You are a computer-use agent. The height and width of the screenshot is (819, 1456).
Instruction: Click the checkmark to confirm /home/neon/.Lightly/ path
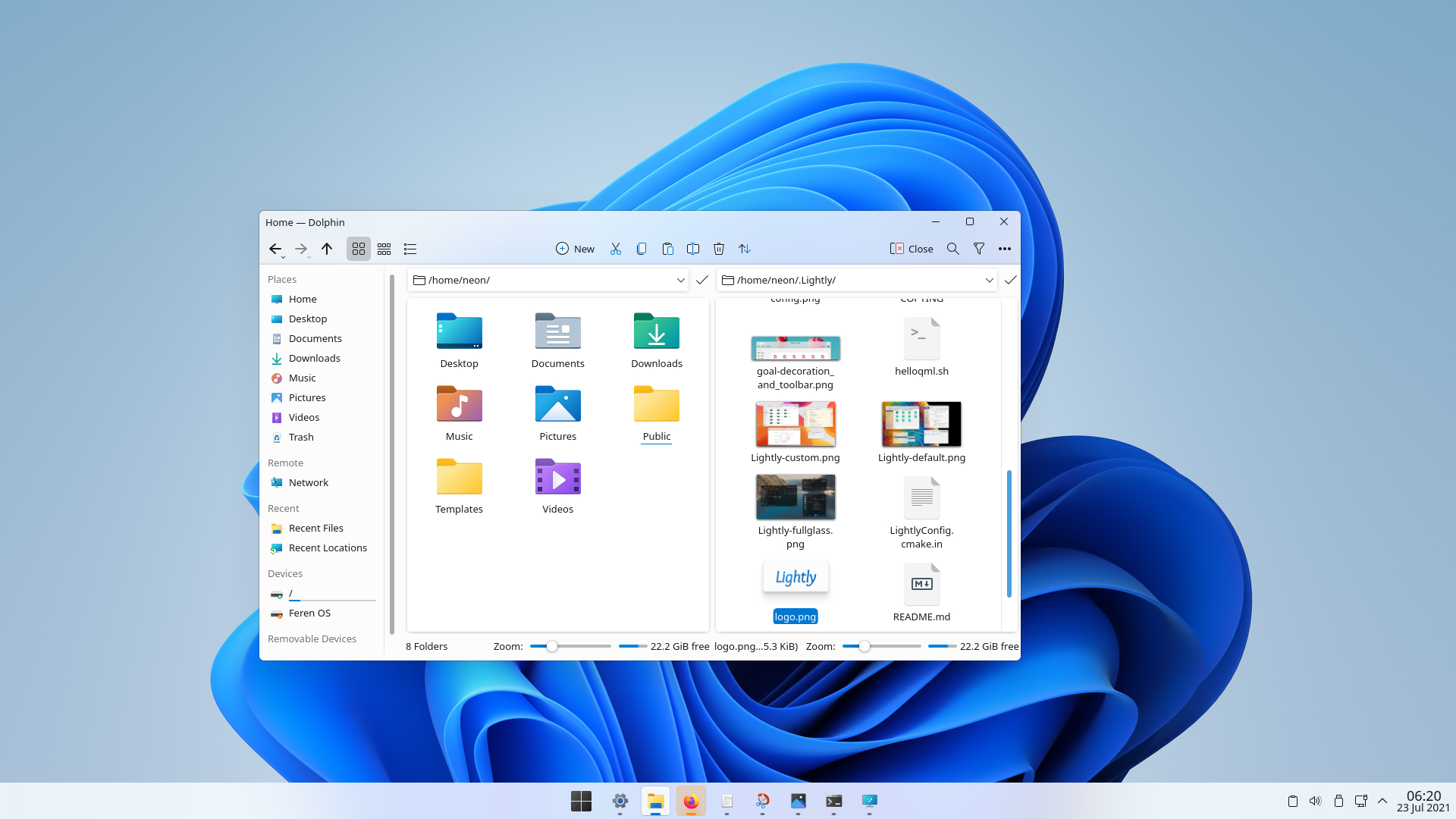[1011, 280]
